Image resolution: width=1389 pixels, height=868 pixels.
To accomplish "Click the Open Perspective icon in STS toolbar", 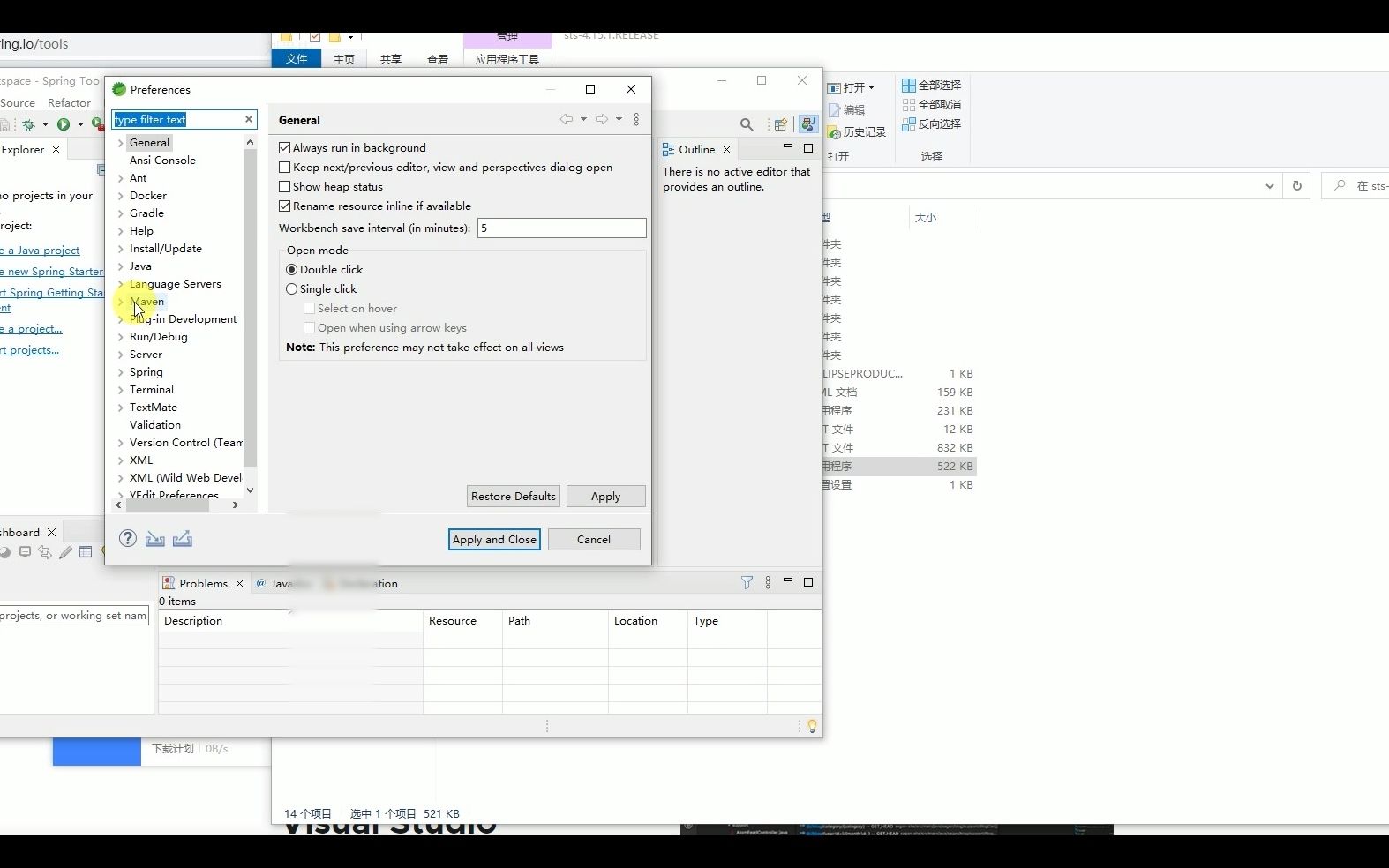I will pyautogui.click(x=780, y=124).
